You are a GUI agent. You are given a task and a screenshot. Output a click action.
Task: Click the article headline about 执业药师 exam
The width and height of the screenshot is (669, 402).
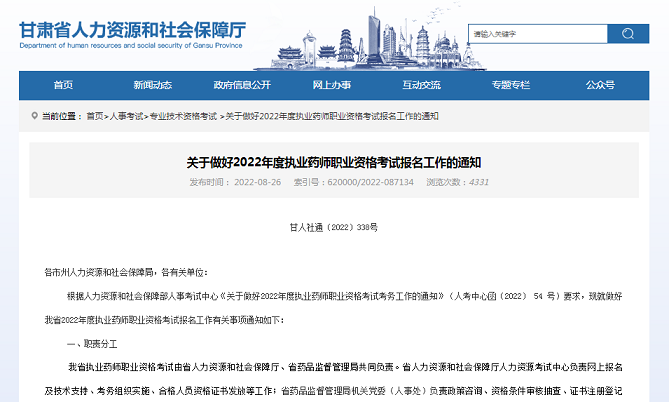pos(334,162)
